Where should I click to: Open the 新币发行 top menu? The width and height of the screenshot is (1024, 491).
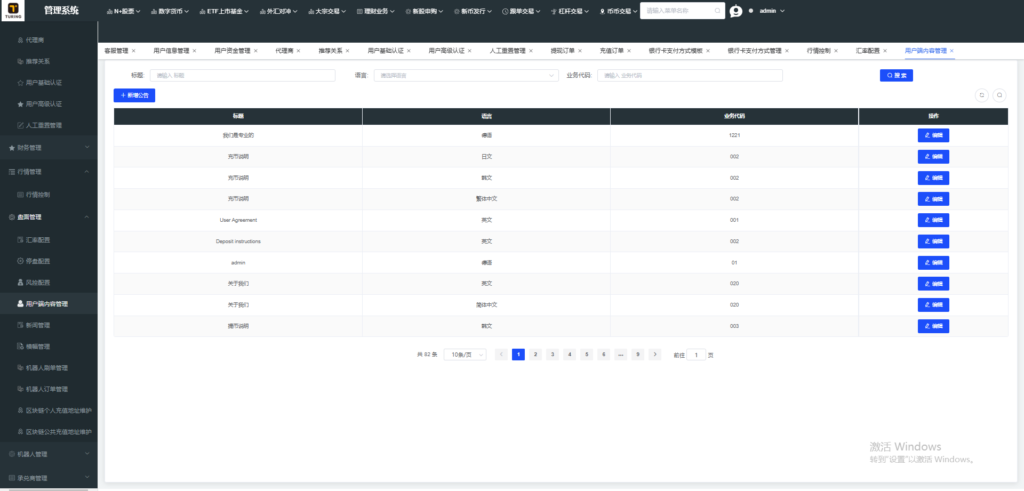[x=474, y=11]
